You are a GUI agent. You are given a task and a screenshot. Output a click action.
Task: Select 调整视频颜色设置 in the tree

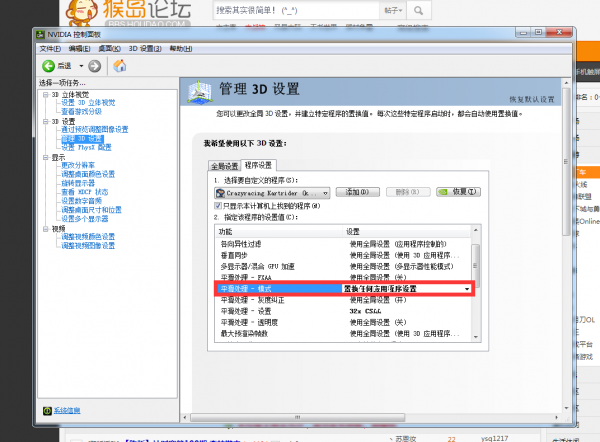click(88, 237)
